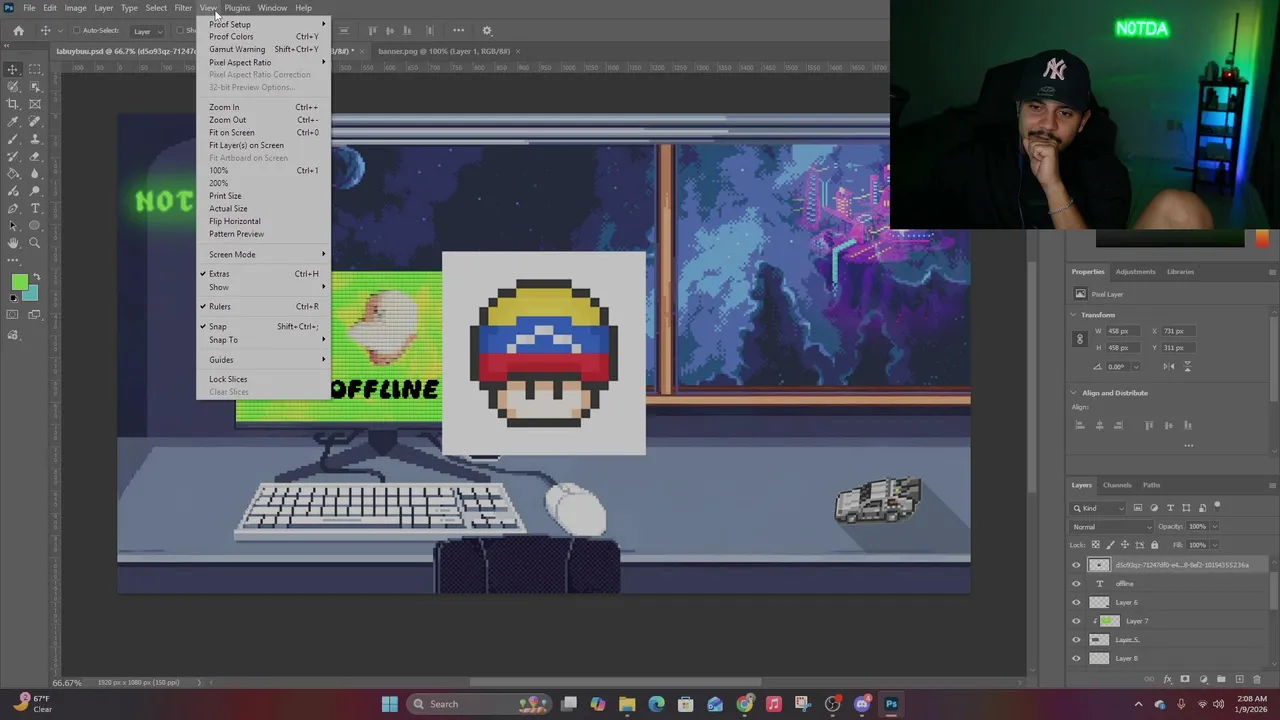Open the layer Kind filter dropdown
The width and height of the screenshot is (1280, 720).
(1098, 508)
